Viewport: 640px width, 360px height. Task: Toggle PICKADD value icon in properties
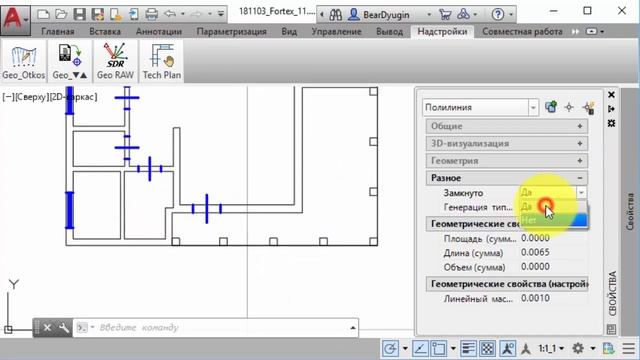click(551, 107)
